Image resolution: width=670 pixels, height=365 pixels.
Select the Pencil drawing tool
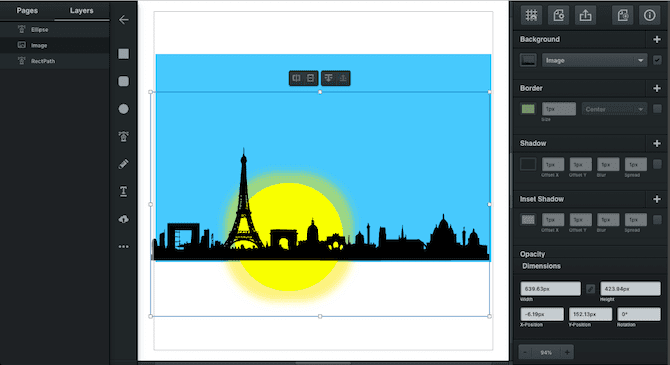[123, 164]
